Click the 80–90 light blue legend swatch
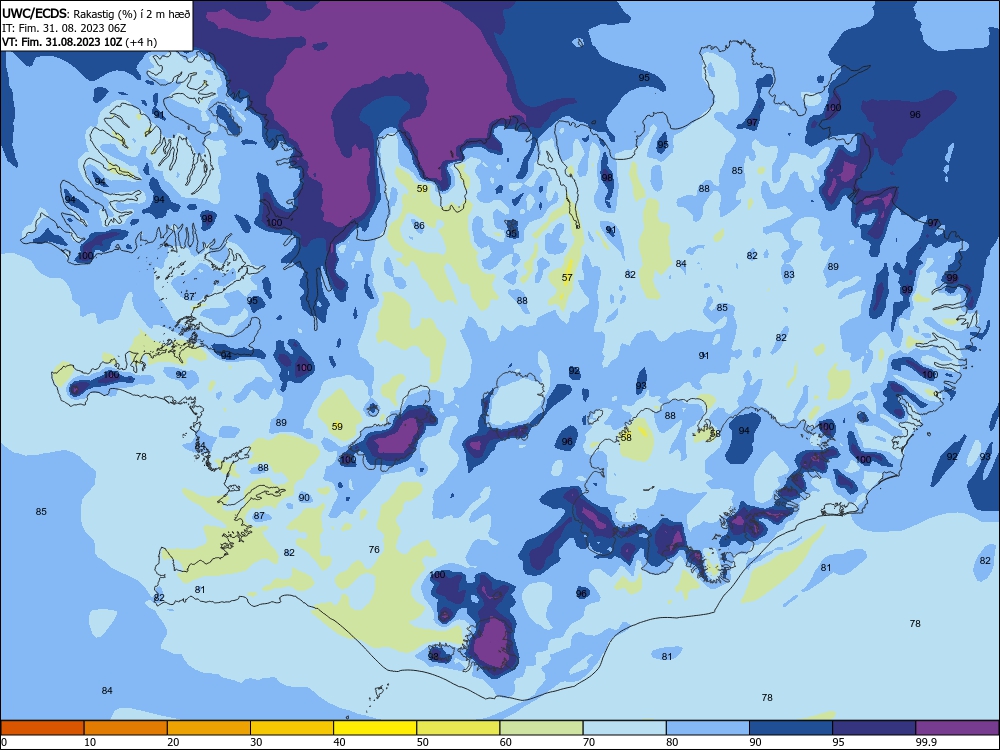 tap(708, 728)
